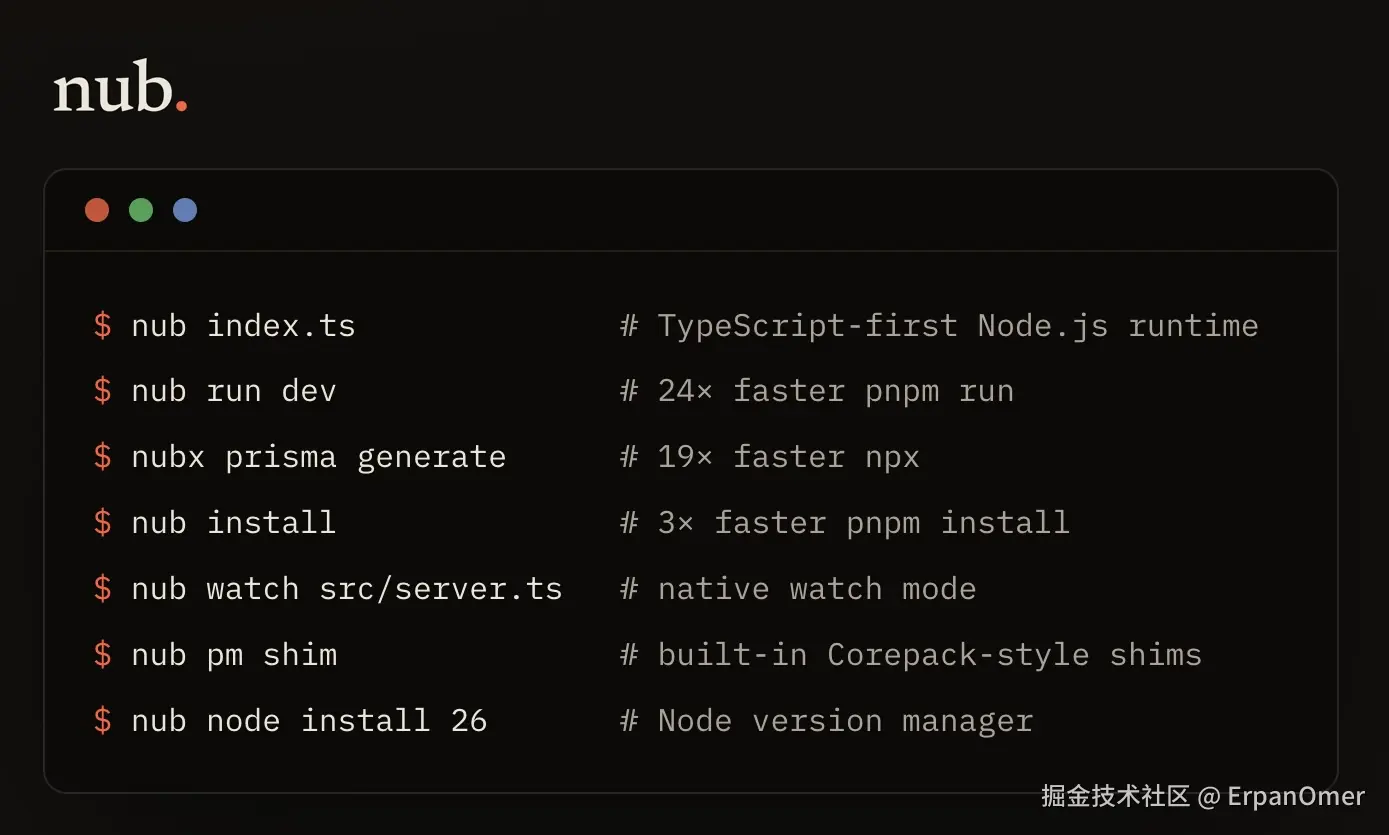Click the '24× faster pnpm run' comment
The height and width of the screenshot is (835, 1389).
pos(836,392)
